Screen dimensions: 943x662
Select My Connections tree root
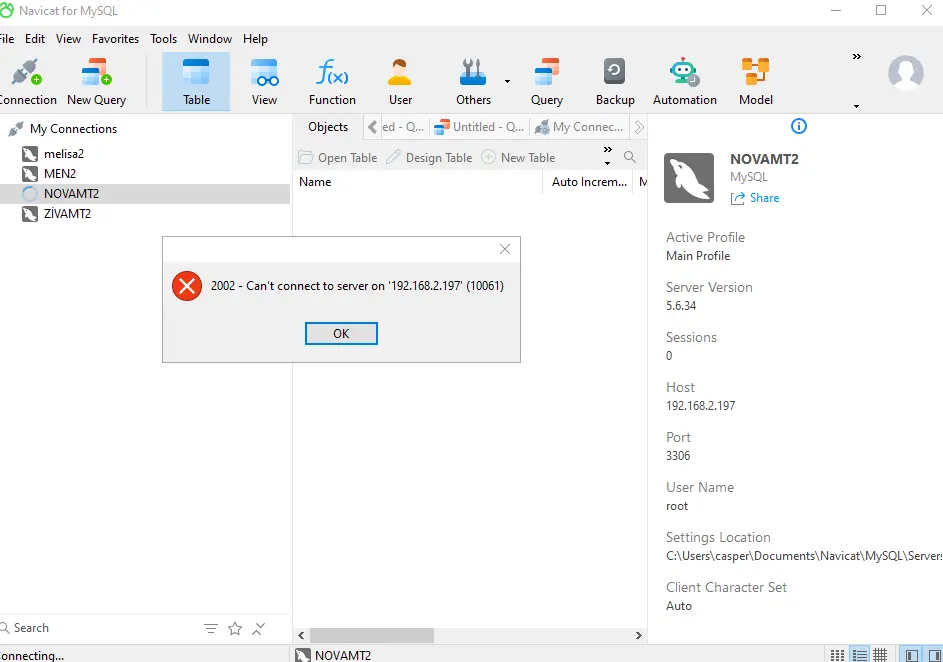(x=73, y=129)
